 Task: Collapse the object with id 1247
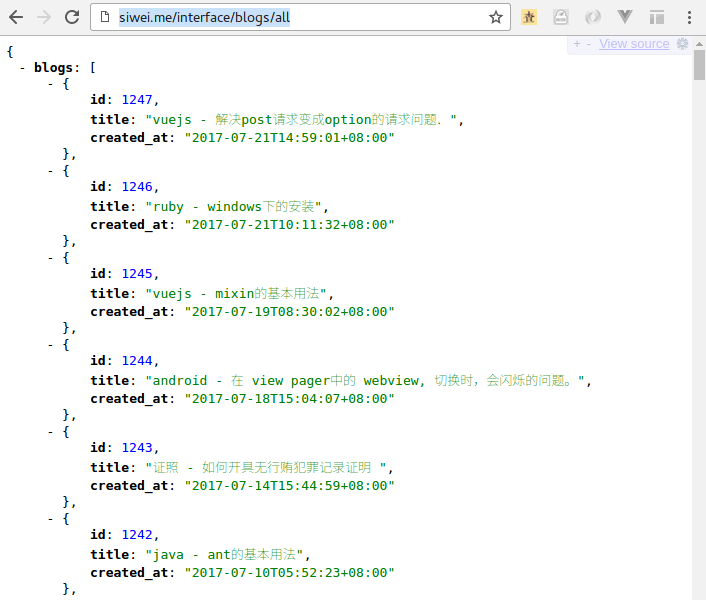coord(52,84)
